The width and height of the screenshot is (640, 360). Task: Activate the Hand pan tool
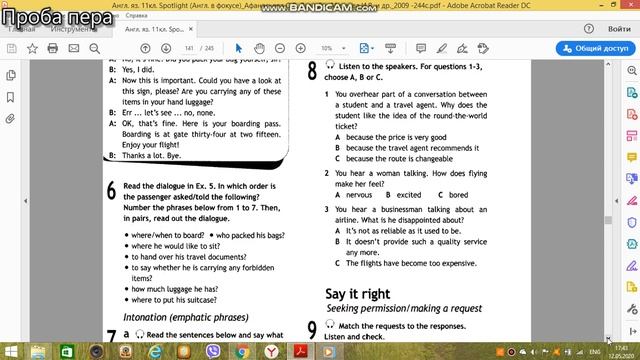259,49
